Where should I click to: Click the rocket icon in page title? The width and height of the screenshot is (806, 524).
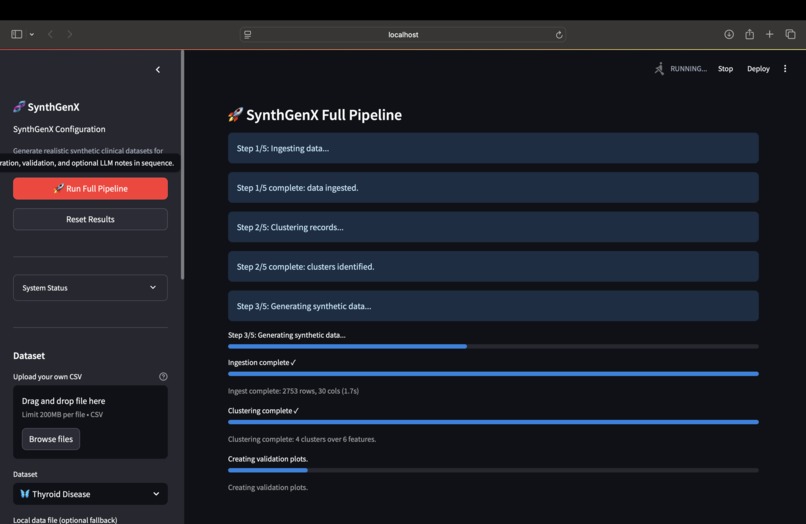[x=235, y=115]
